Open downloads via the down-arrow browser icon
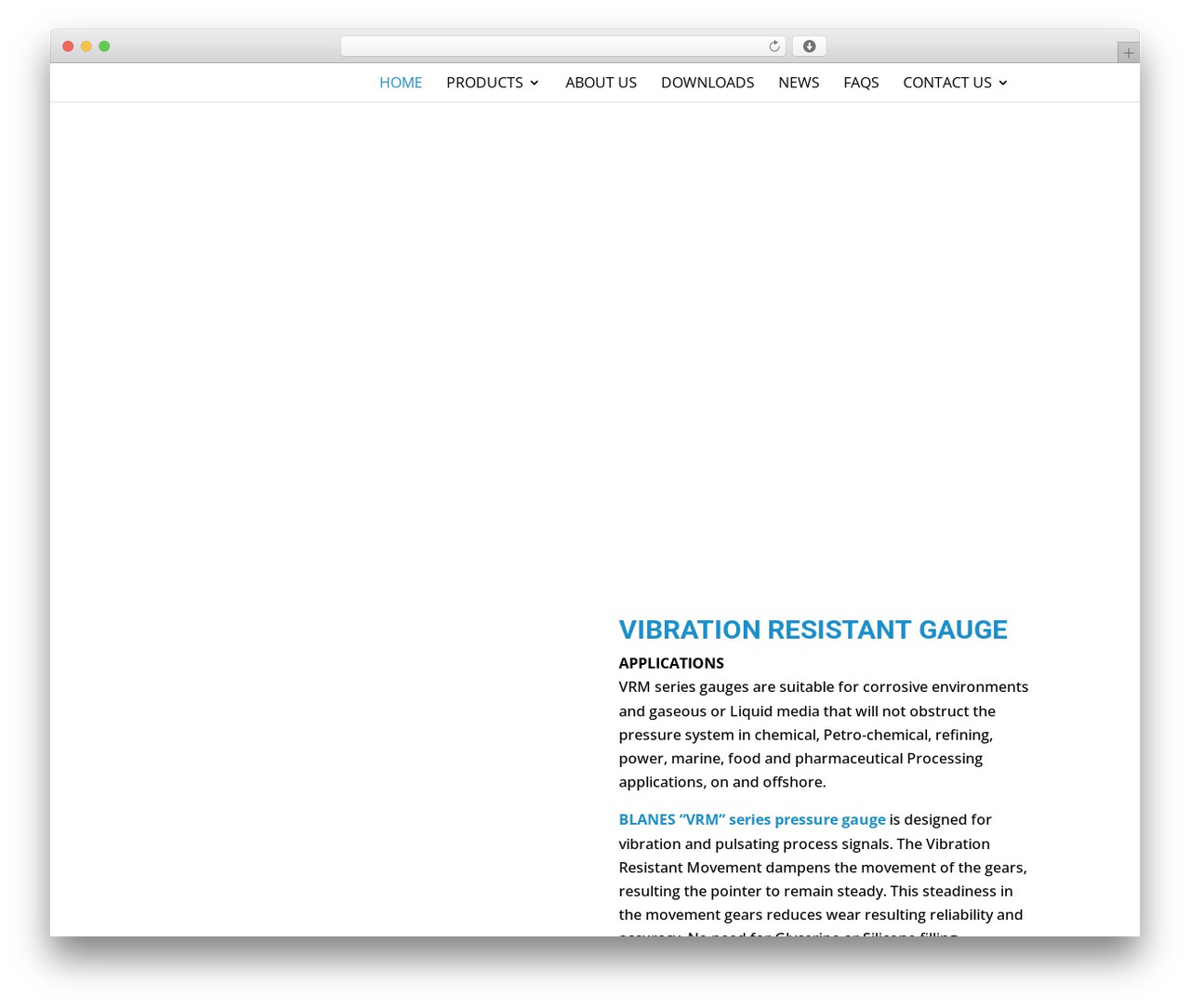1190x1008 pixels. 809,46
